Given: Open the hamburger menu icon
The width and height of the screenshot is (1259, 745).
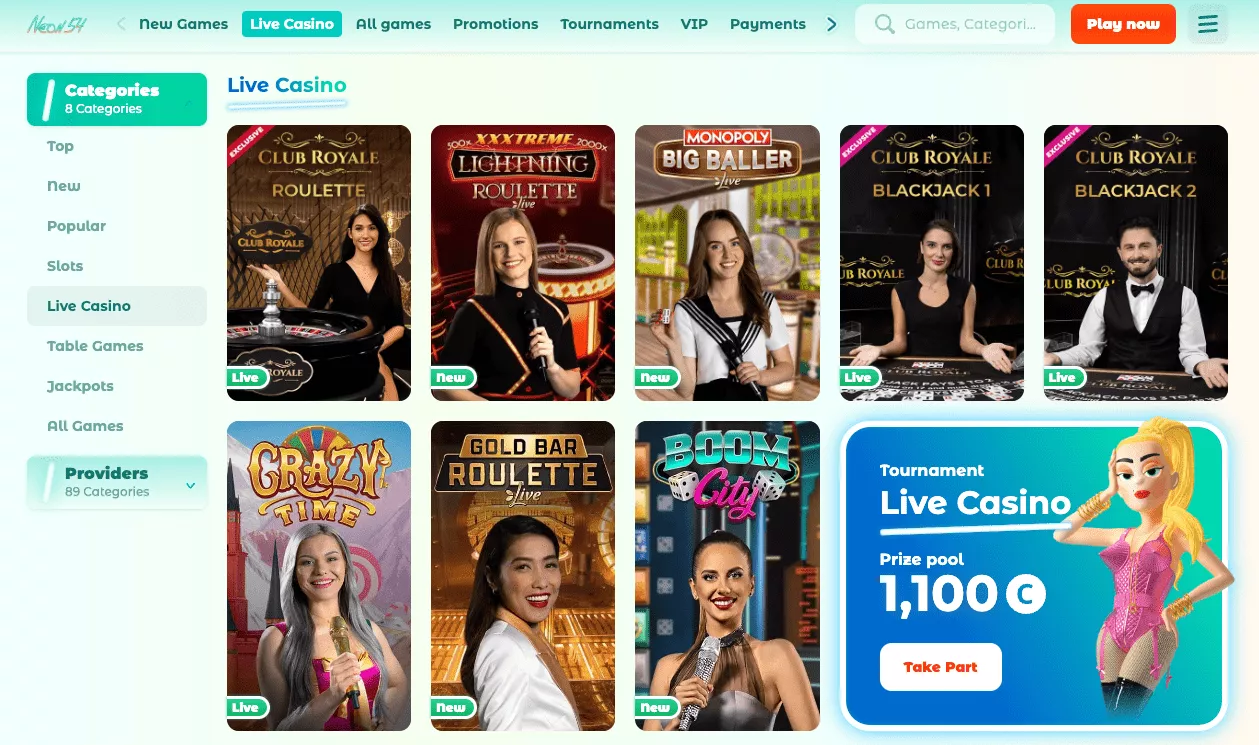Looking at the screenshot, I should pyautogui.click(x=1208, y=24).
